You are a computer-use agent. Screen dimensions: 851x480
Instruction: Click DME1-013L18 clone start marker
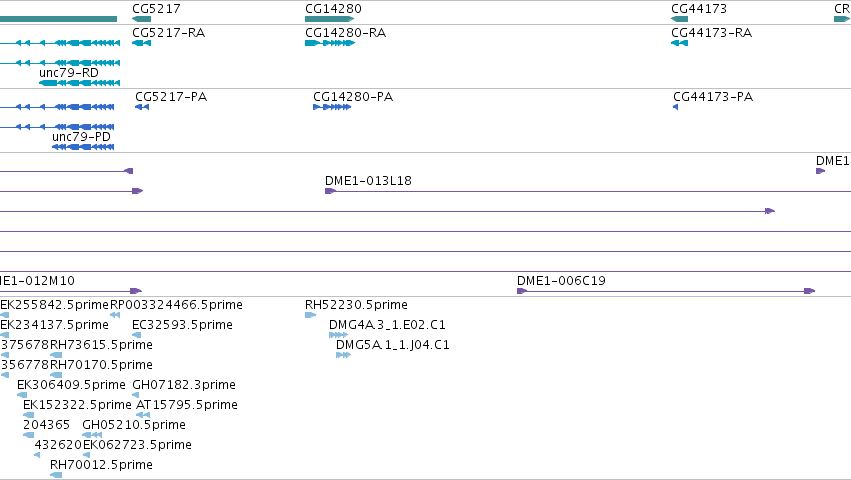click(330, 191)
